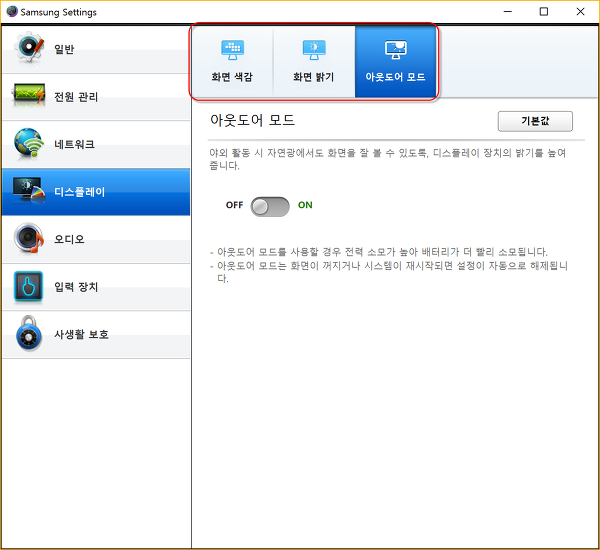Click the 전원 관리 battery icon
Screen dimensions: 600x550
pyautogui.click(x=29, y=94)
